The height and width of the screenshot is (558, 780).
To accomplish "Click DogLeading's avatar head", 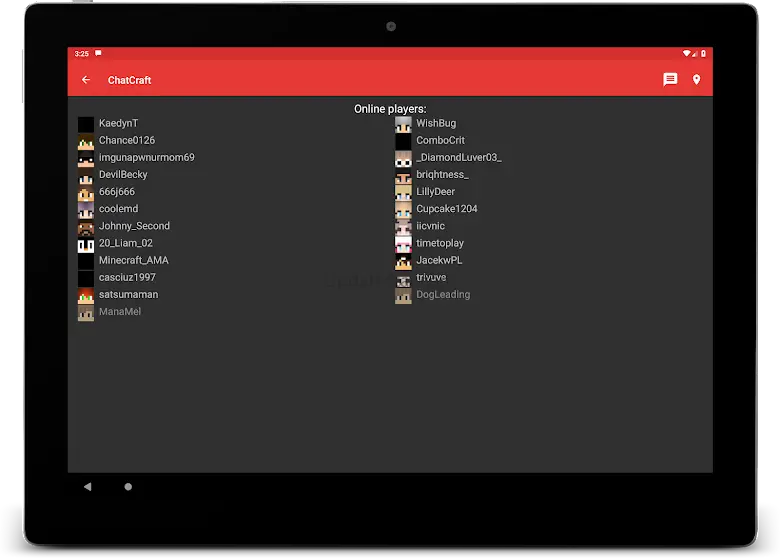I will (403, 296).
